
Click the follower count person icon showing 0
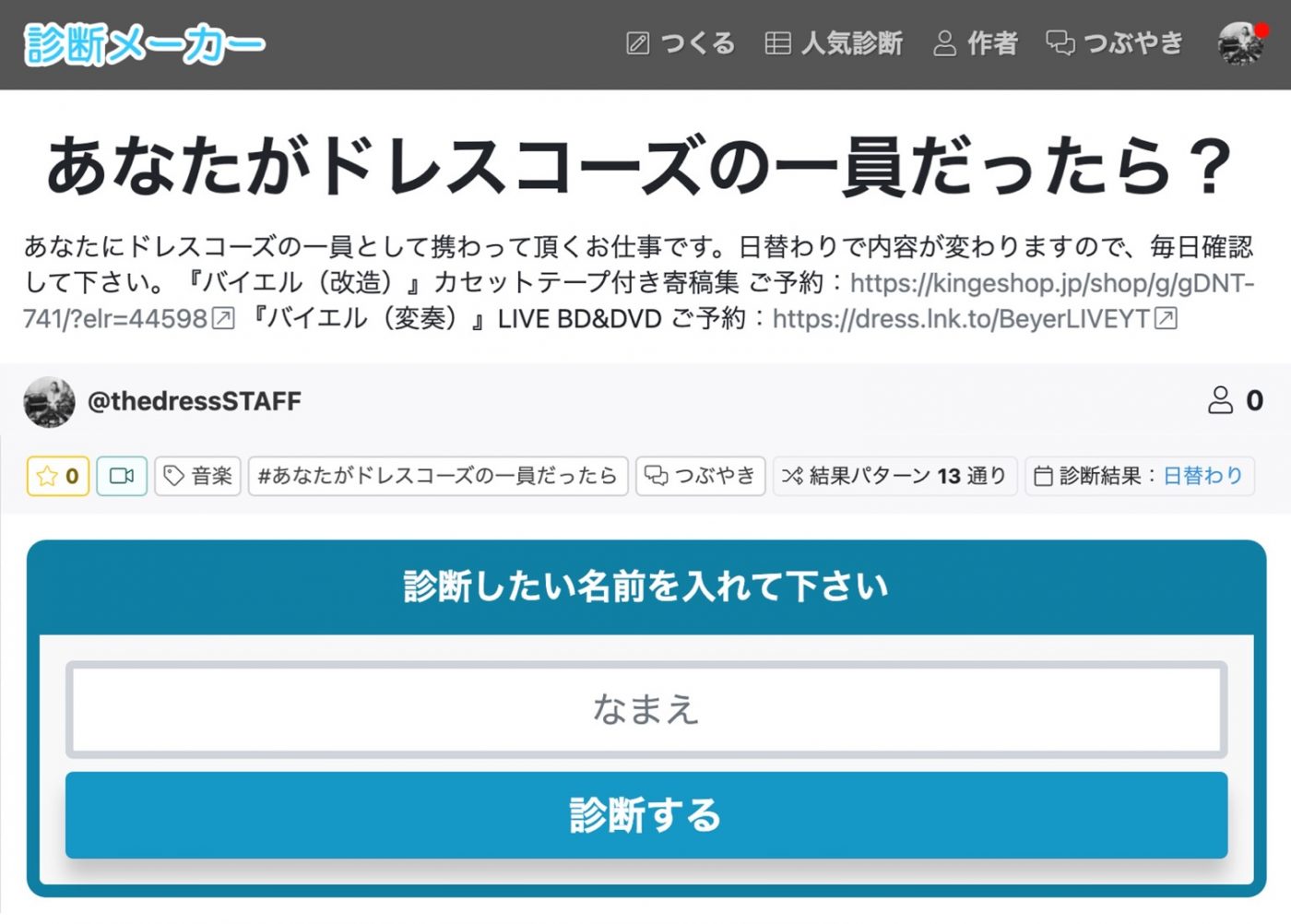click(1221, 400)
